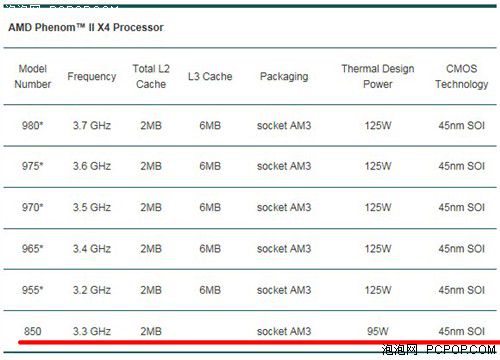Click the 2MB L2 cache in 975* row

[x=151, y=166]
